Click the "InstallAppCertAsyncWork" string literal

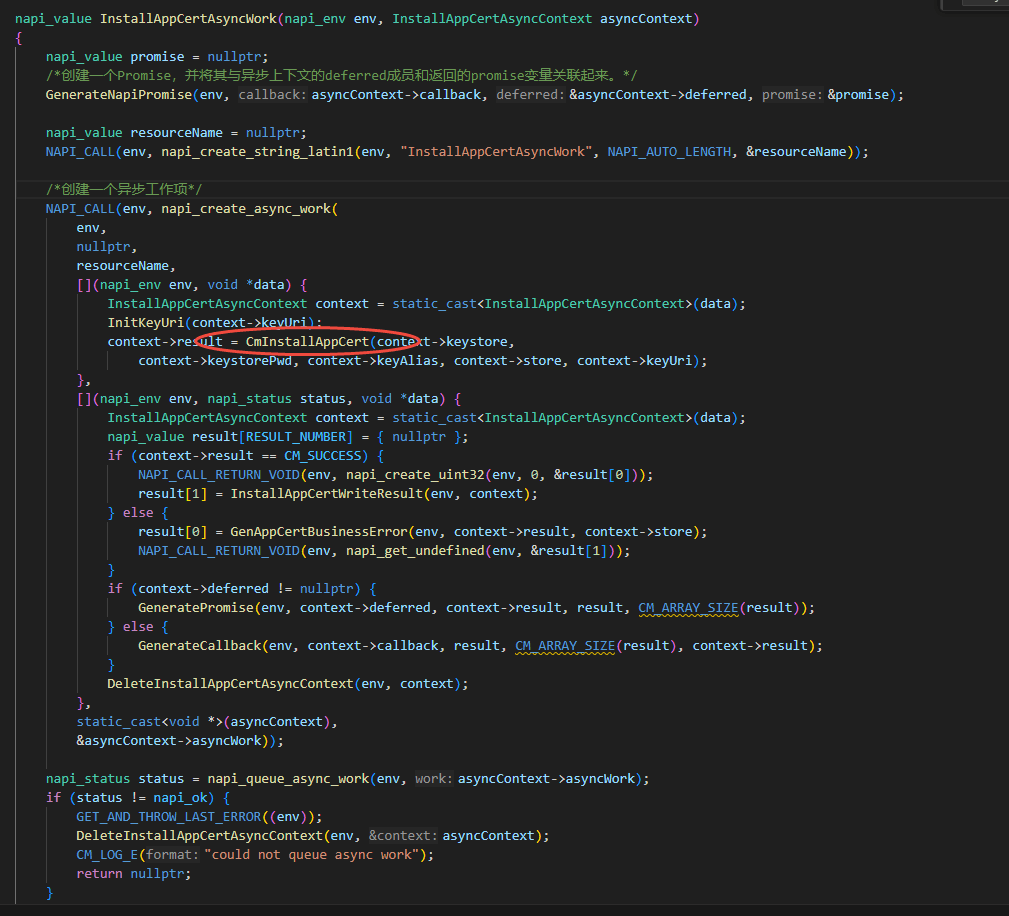click(496, 152)
